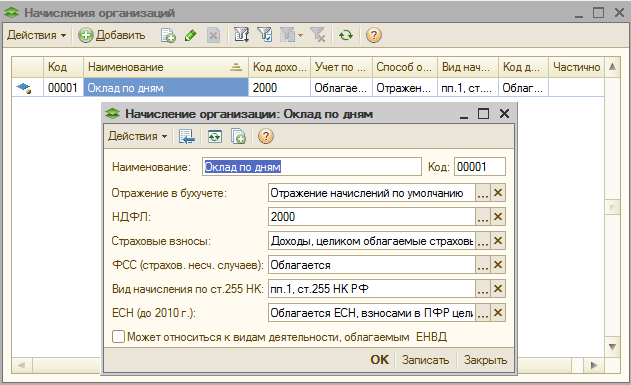Image resolution: width=631 pixels, height=385 pixels.
Task: Click the ФСС field showing Облагается
Action: coord(371,265)
